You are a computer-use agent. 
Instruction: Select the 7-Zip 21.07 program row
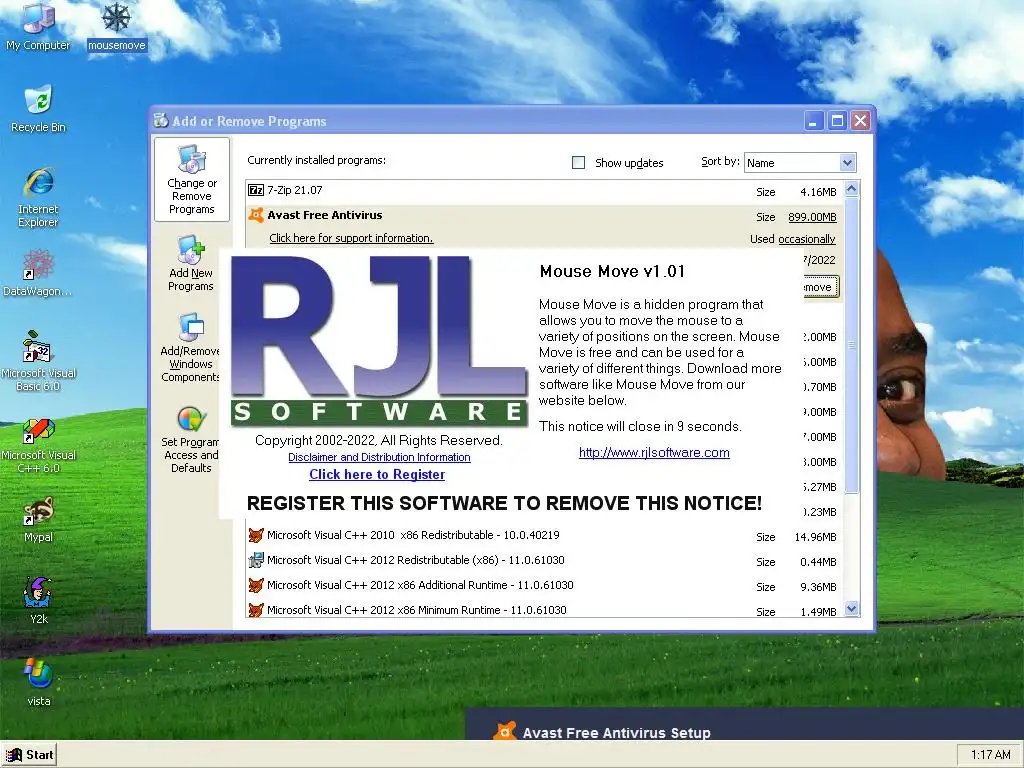click(x=544, y=191)
